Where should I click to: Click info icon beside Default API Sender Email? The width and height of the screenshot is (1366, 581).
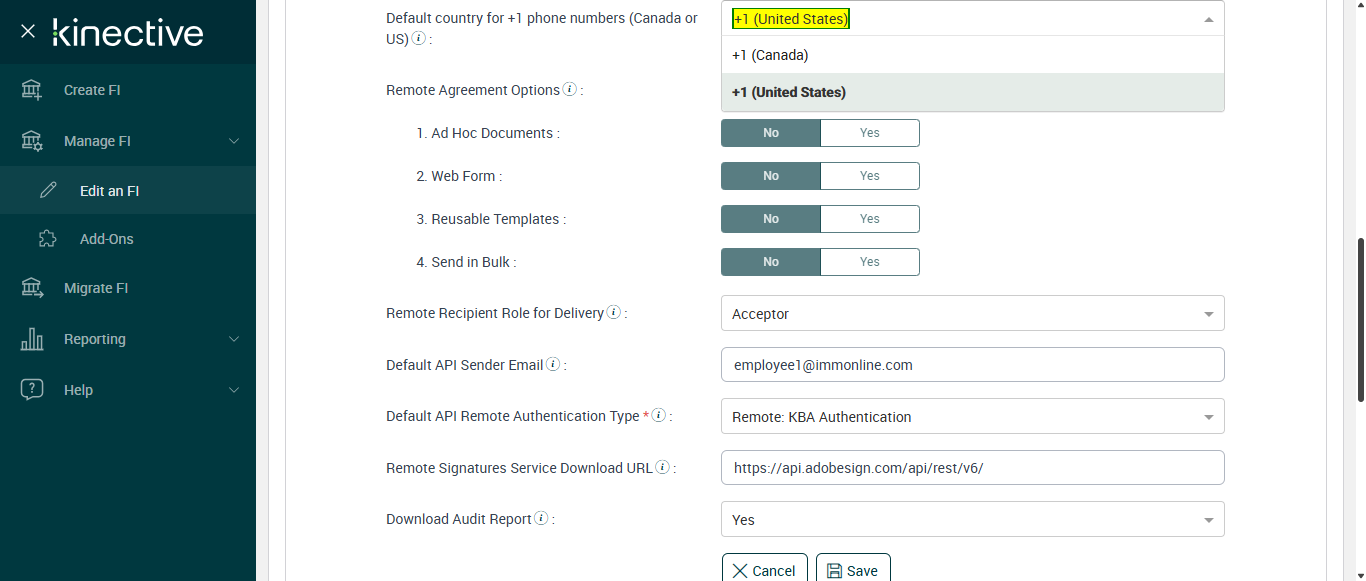[553, 365]
